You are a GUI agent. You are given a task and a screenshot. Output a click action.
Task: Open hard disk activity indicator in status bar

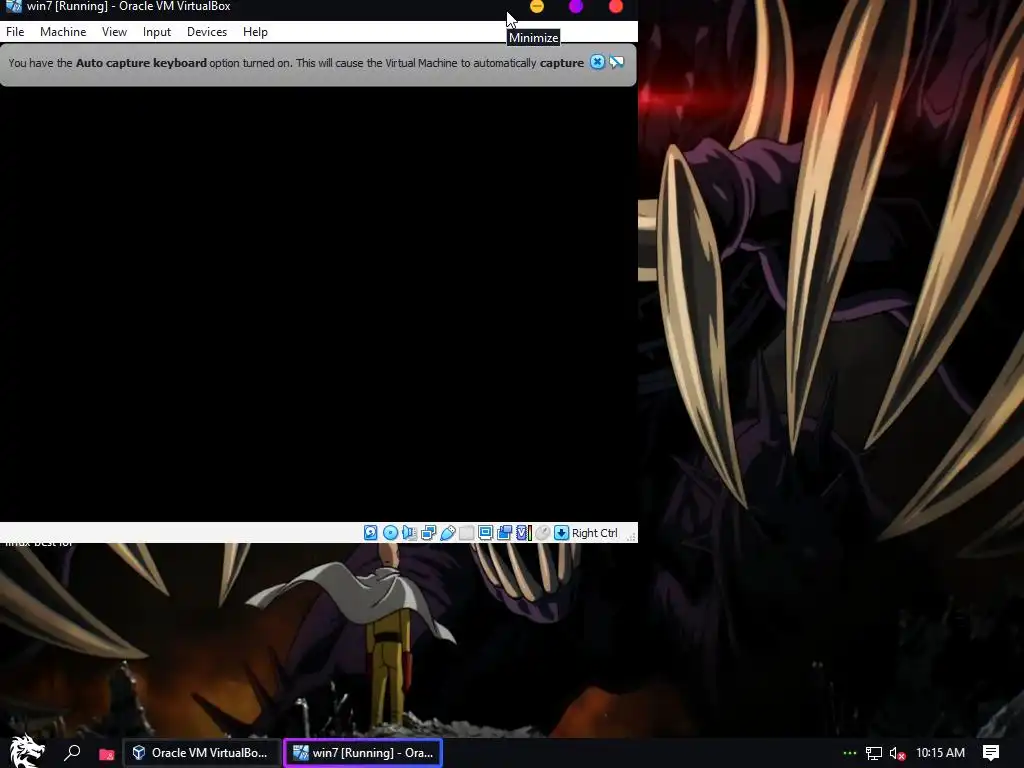click(x=370, y=533)
